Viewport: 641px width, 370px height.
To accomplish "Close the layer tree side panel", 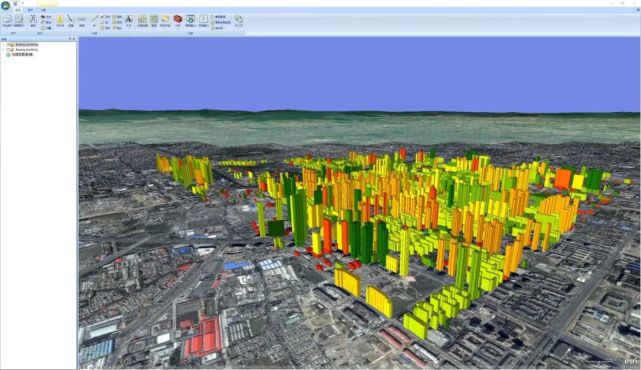I will click(x=74, y=39).
